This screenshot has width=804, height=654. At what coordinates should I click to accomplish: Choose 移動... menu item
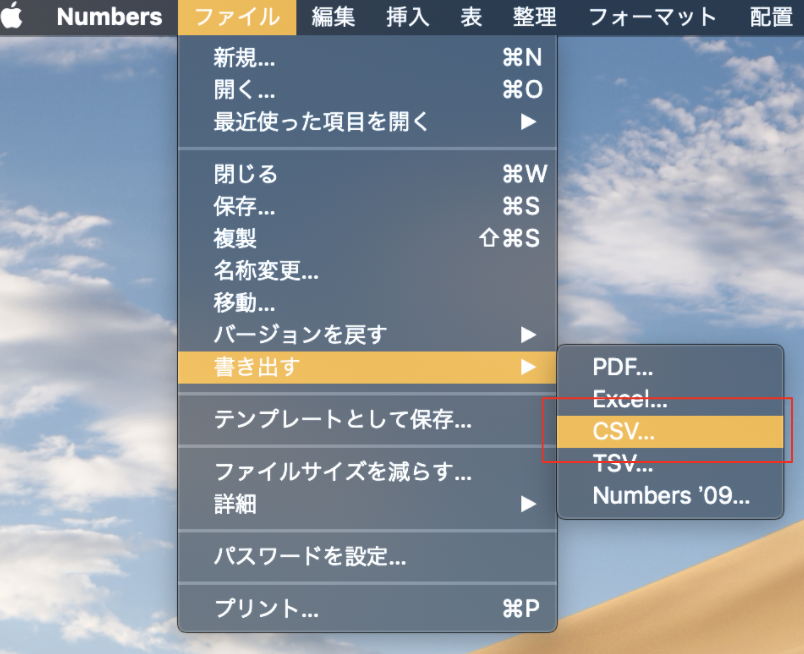367,303
